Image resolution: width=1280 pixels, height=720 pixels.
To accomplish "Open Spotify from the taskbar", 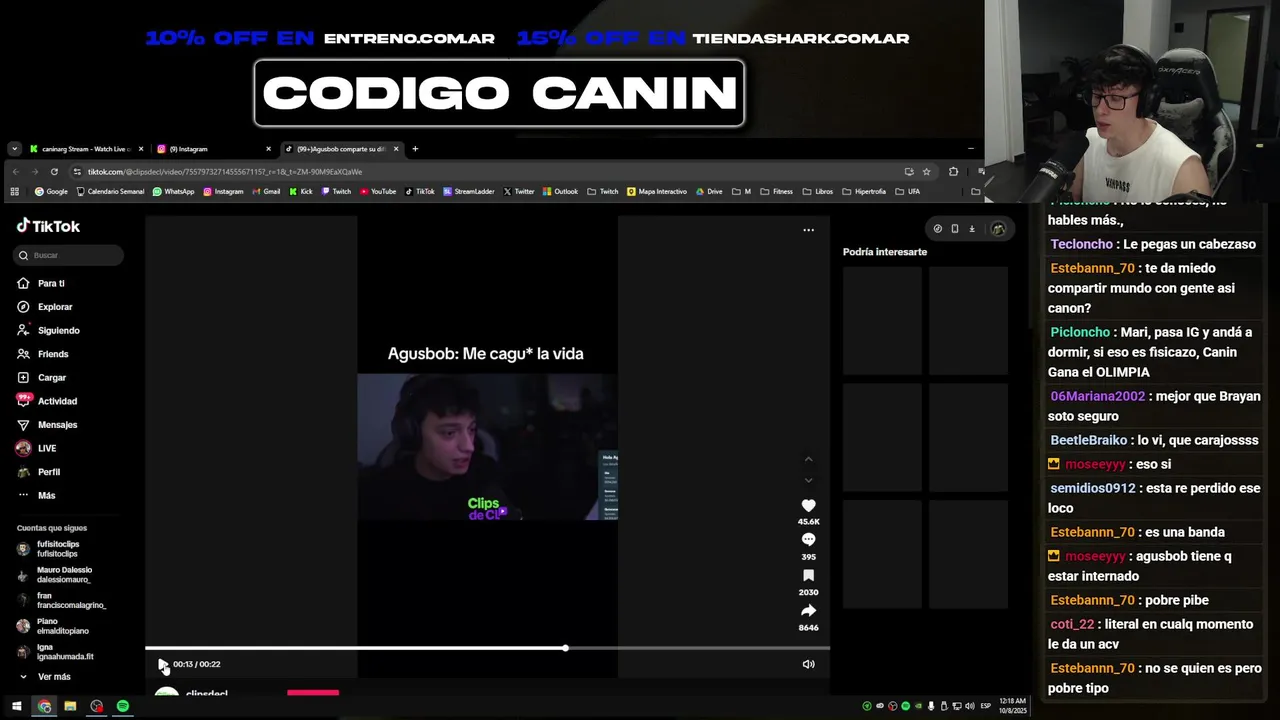I will pyautogui.click(x=122, y=706).
